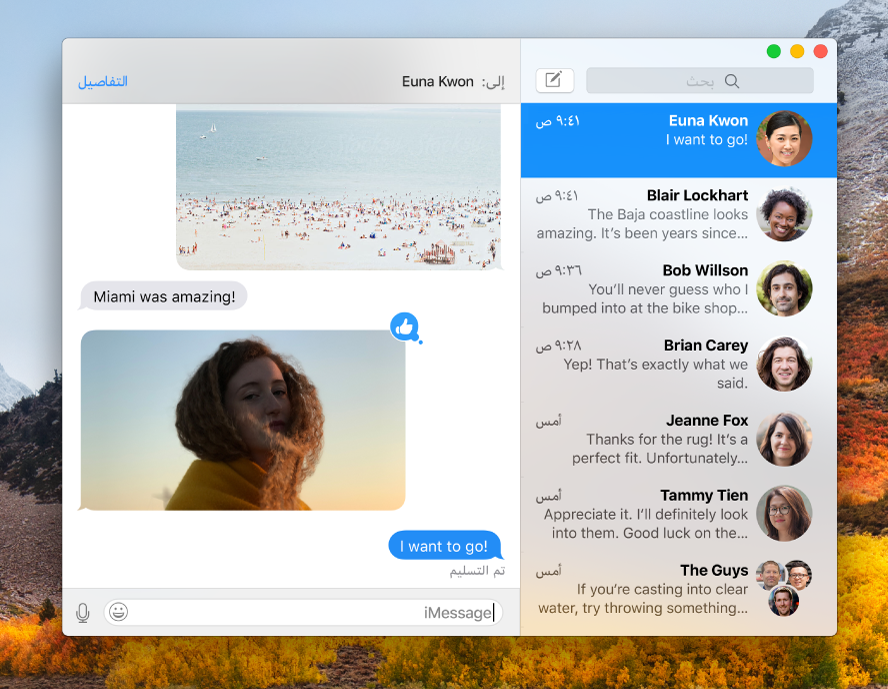The height and width of the screenshot is (689, 888).
Task: Click Tammy Tien's avatar
Action: 784,513
